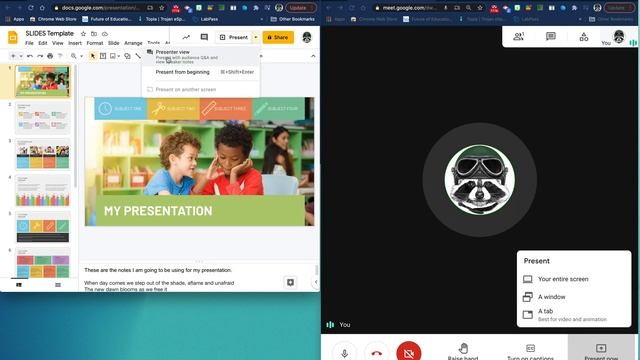
Task: Select slide 1 thumbnail
Action: pyautogui.click(x=42, y=81)
